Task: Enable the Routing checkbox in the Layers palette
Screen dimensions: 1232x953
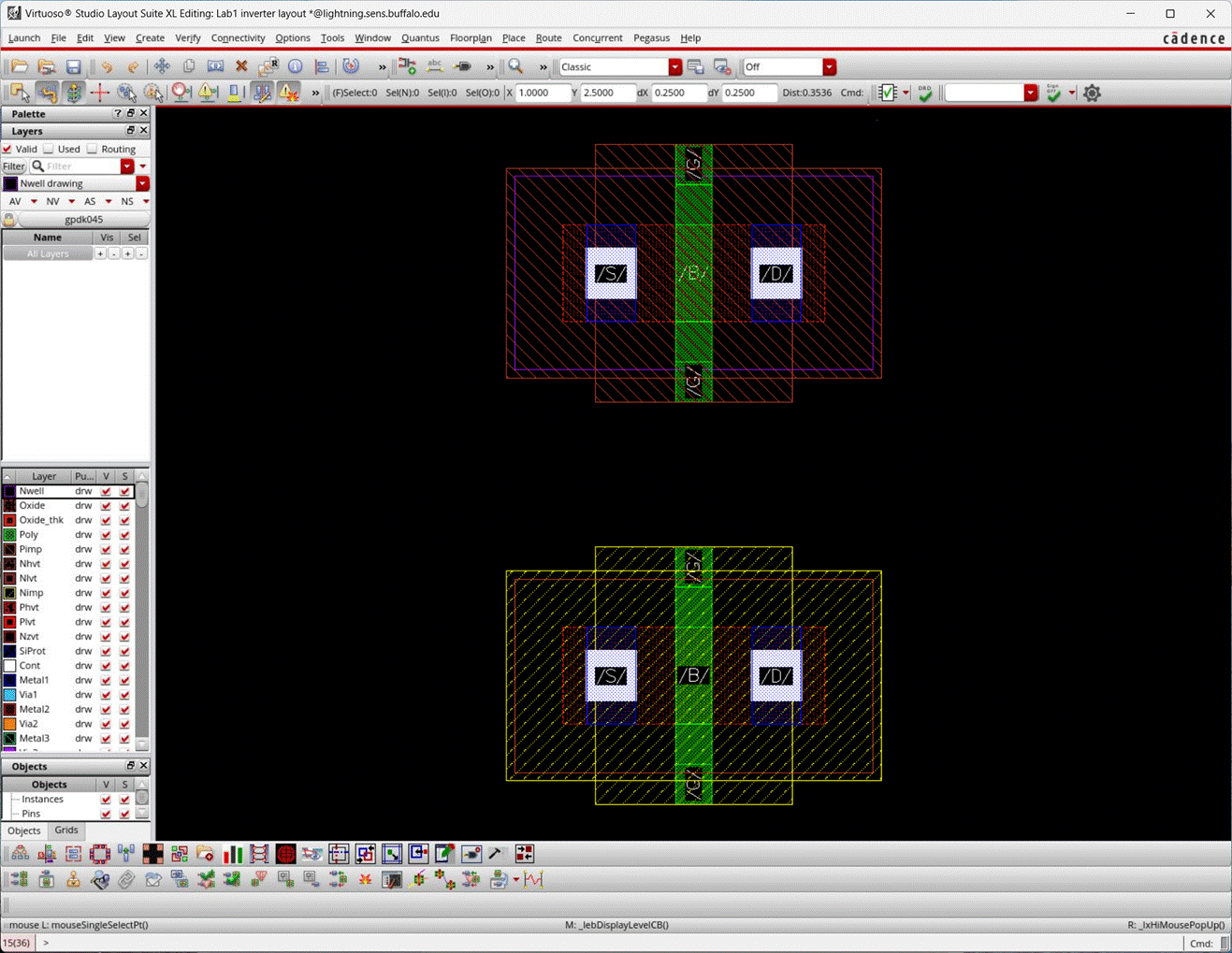Action: (91, 149)
